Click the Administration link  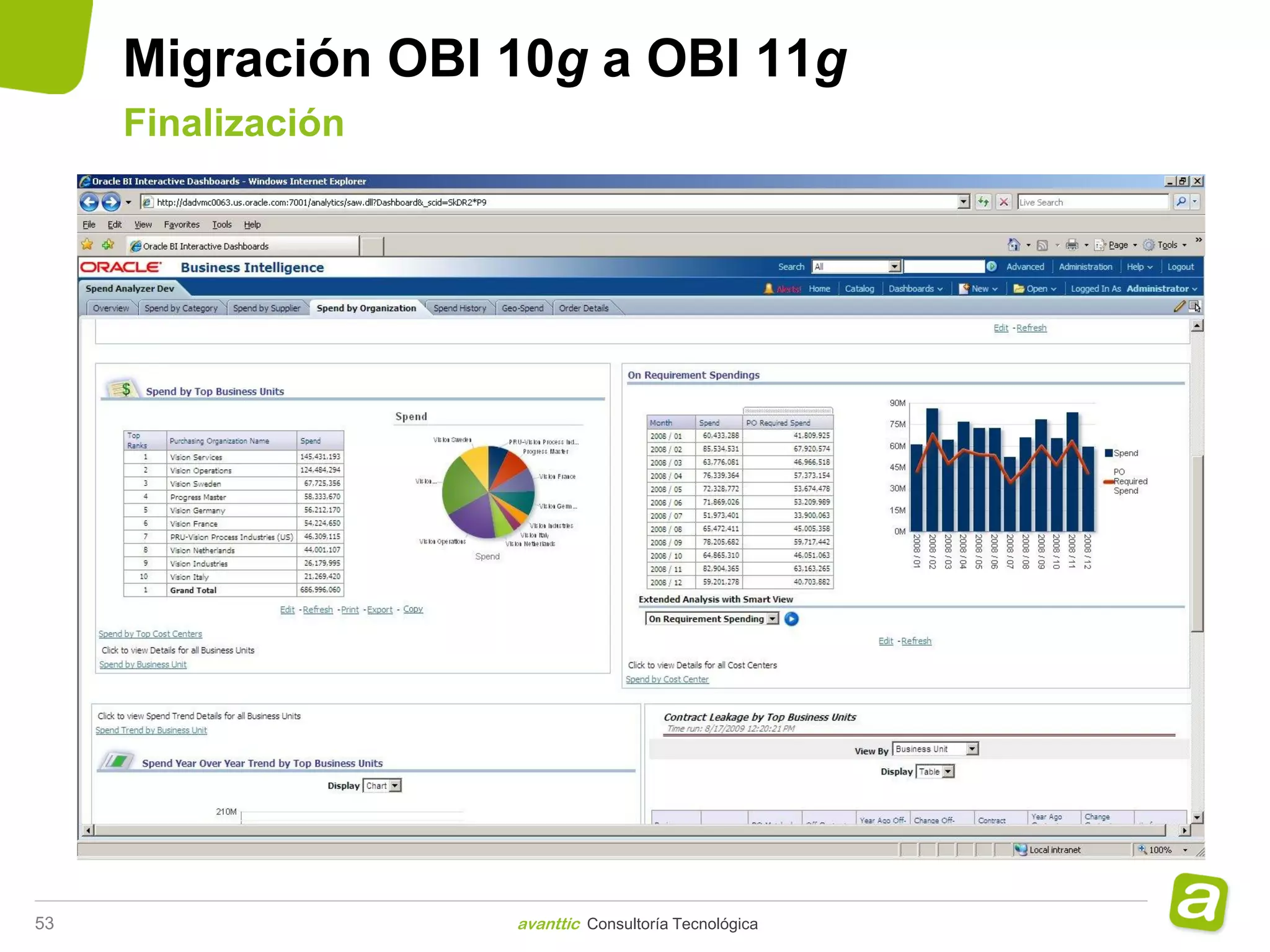pyautogui.click(x=1085, y=267)
